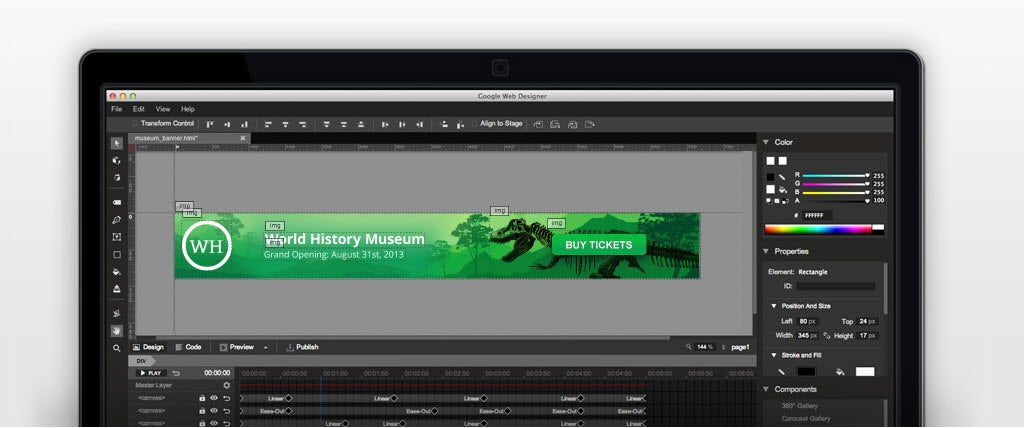Pick the 3D object rotate tool
Viewport: 1024px width, 428px height.
point(117,160)
